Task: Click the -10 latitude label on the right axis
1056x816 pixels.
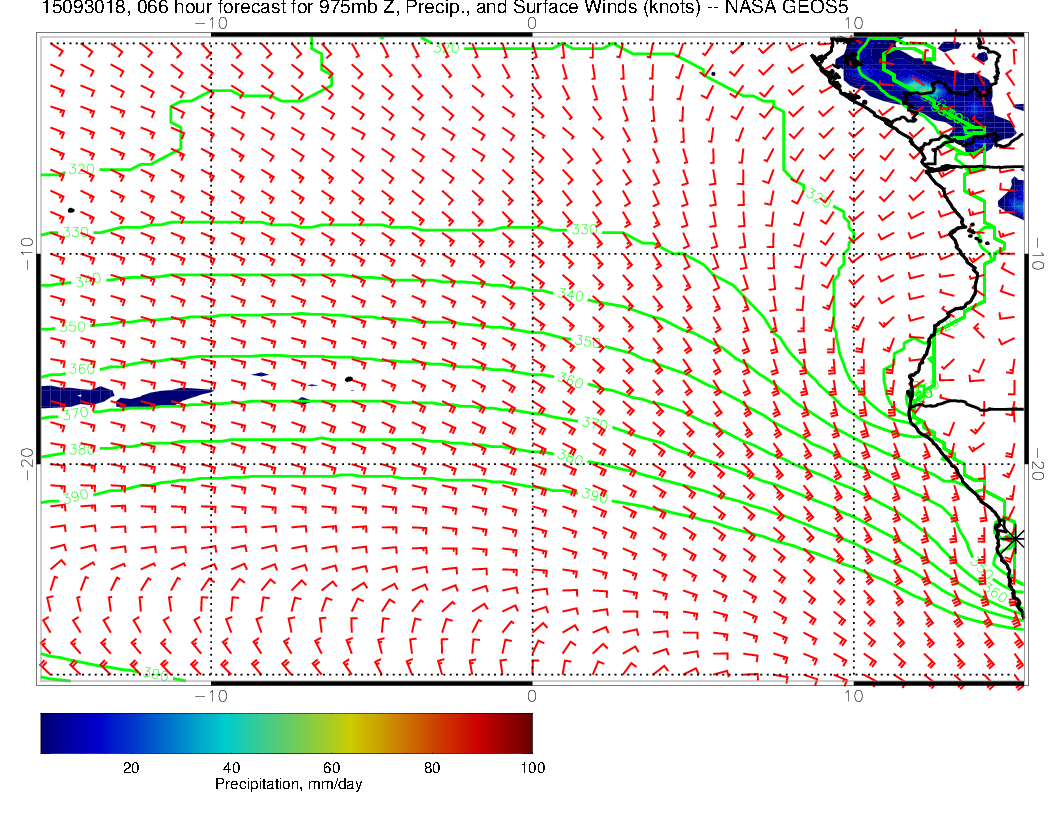Action: (1039, 251)
